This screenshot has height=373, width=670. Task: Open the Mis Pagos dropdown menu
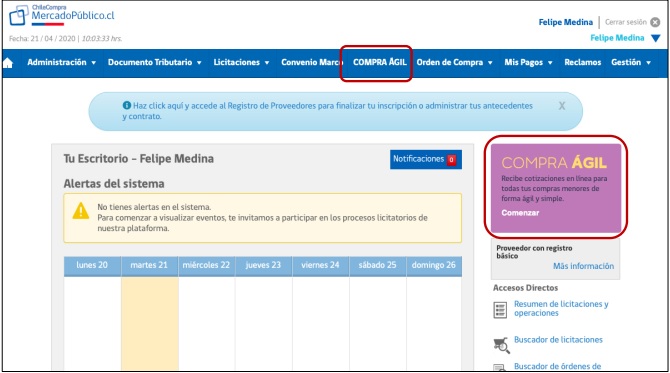pyautogui.click(x=528, y=62)
